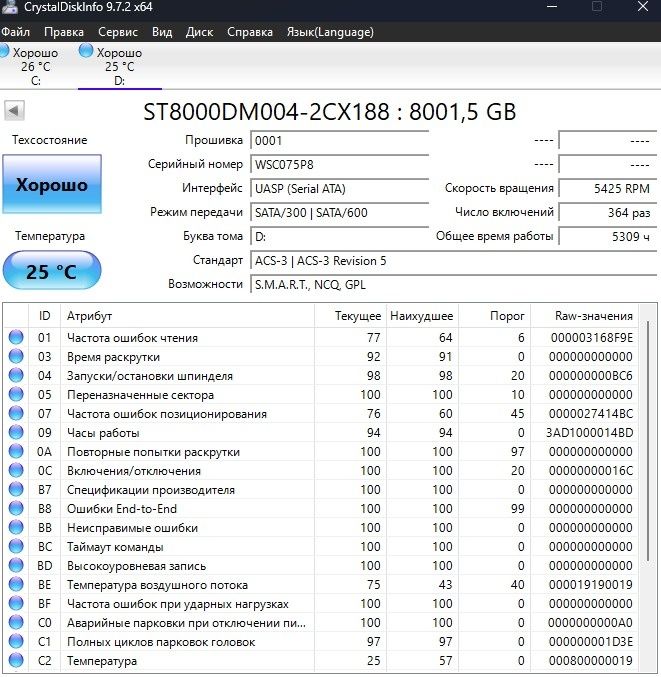This screenshot has height=677, width=661.
Task: Select row Температура воздушного потока
Action: pyautogui.click(x=321, y=585)
